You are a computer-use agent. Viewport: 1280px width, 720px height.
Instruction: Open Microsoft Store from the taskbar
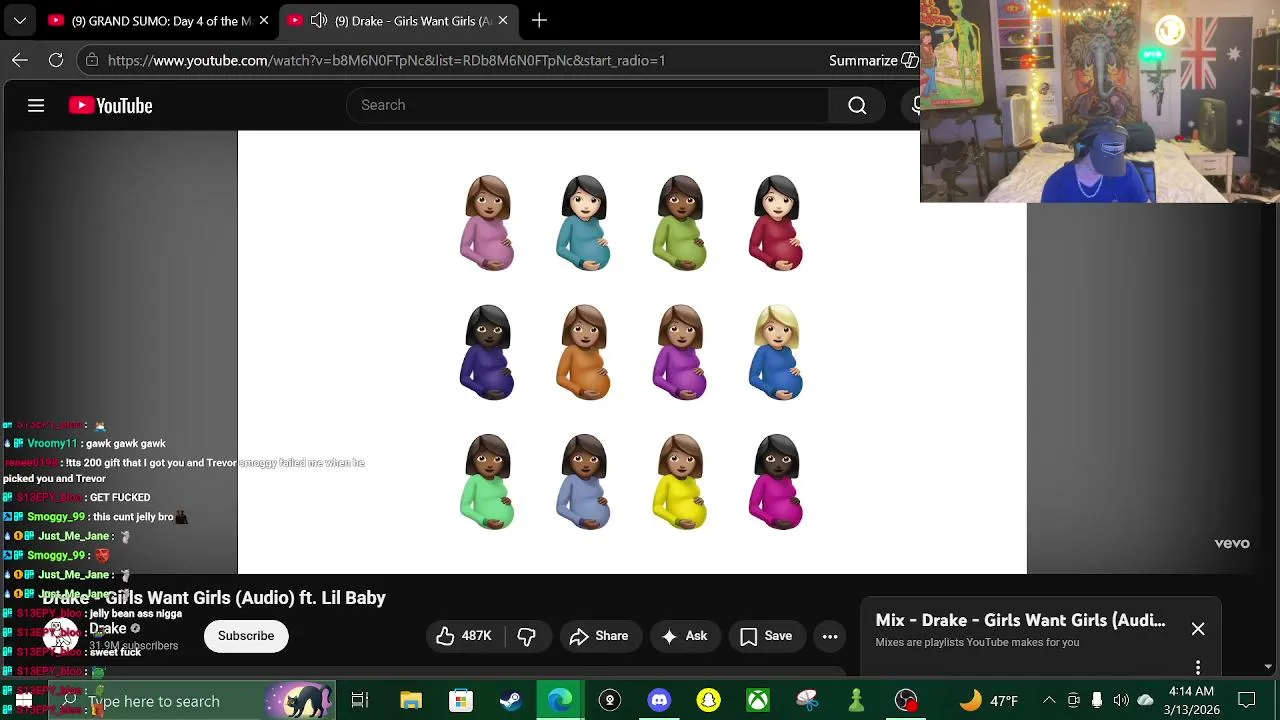pos(460,701)
